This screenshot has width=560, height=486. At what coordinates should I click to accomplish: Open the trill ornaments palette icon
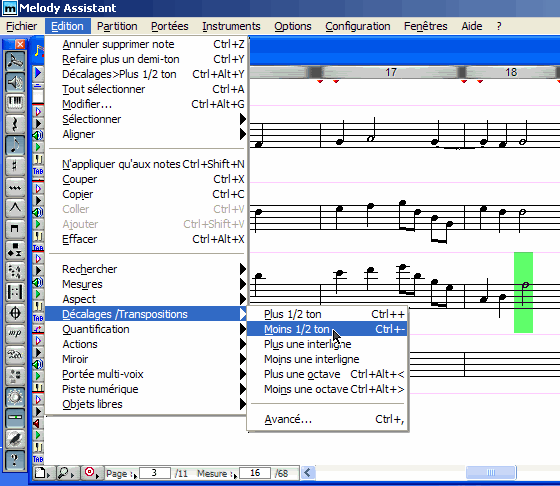coord(15,187)
